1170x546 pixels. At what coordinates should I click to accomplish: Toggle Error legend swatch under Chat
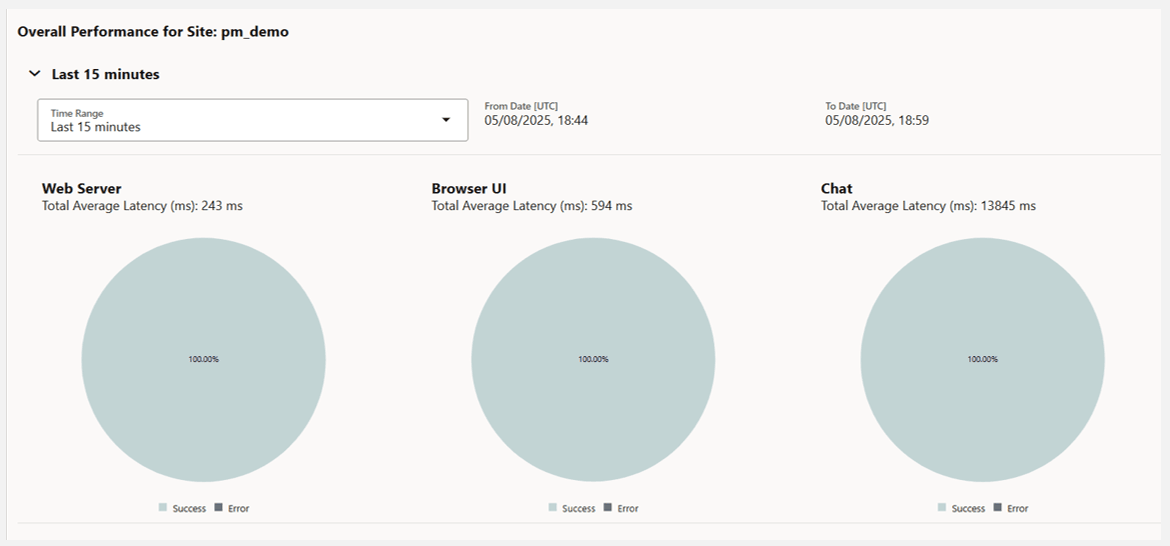tap(998, 507)
